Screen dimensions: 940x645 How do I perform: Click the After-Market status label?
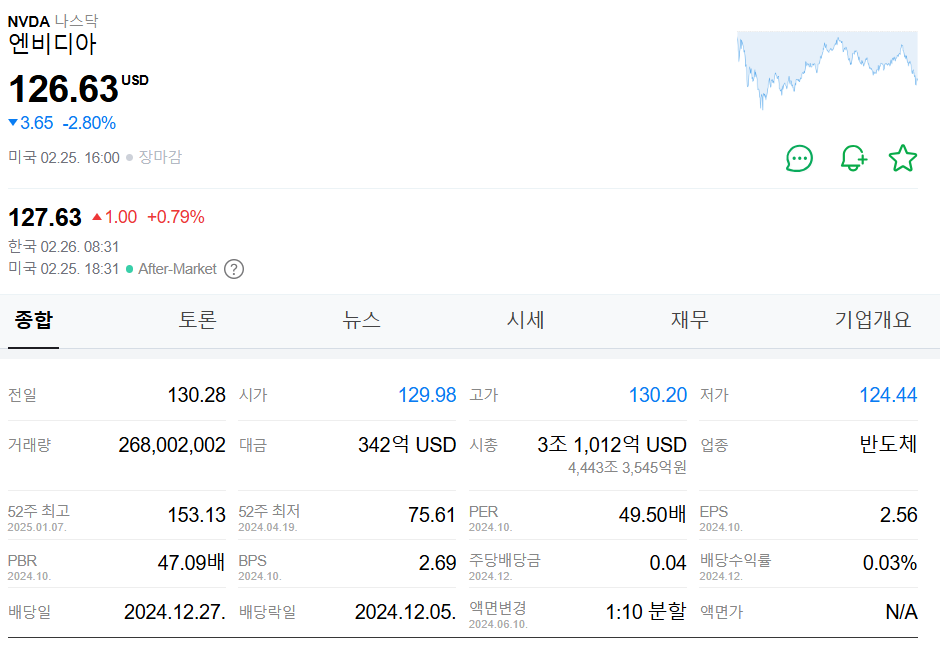177,269
